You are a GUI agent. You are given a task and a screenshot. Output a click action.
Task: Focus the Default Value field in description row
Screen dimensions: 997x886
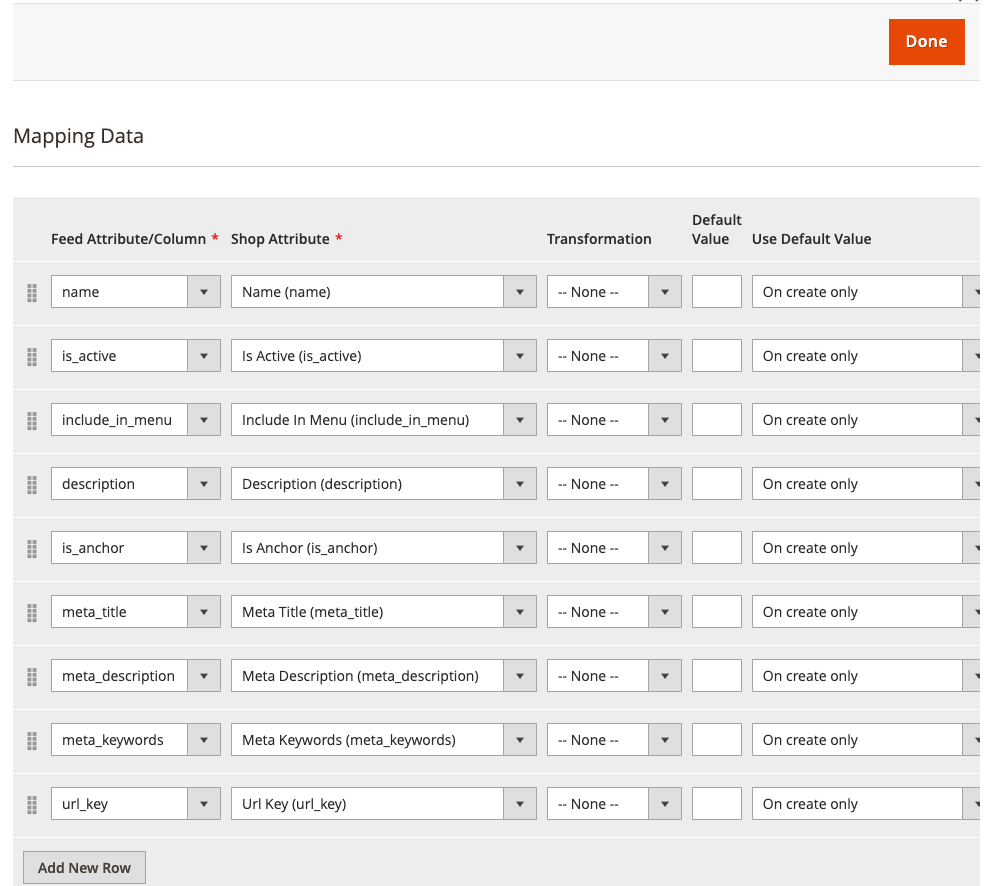pos(717,483)
